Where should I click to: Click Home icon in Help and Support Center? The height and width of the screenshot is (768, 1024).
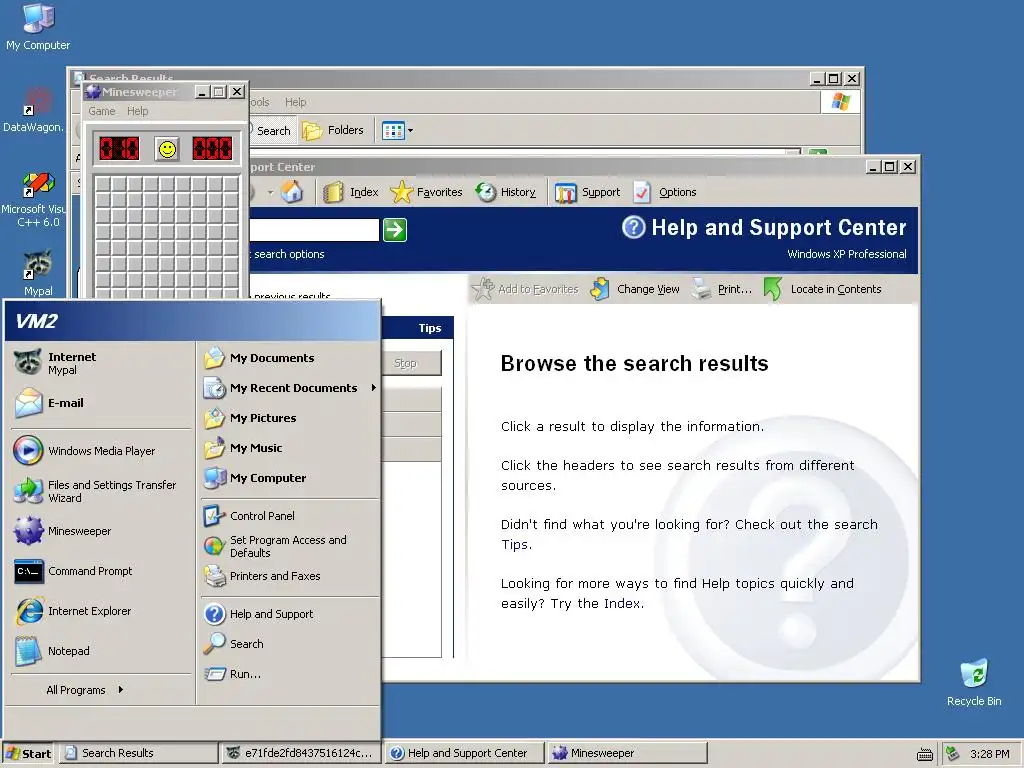pos(293,192)
